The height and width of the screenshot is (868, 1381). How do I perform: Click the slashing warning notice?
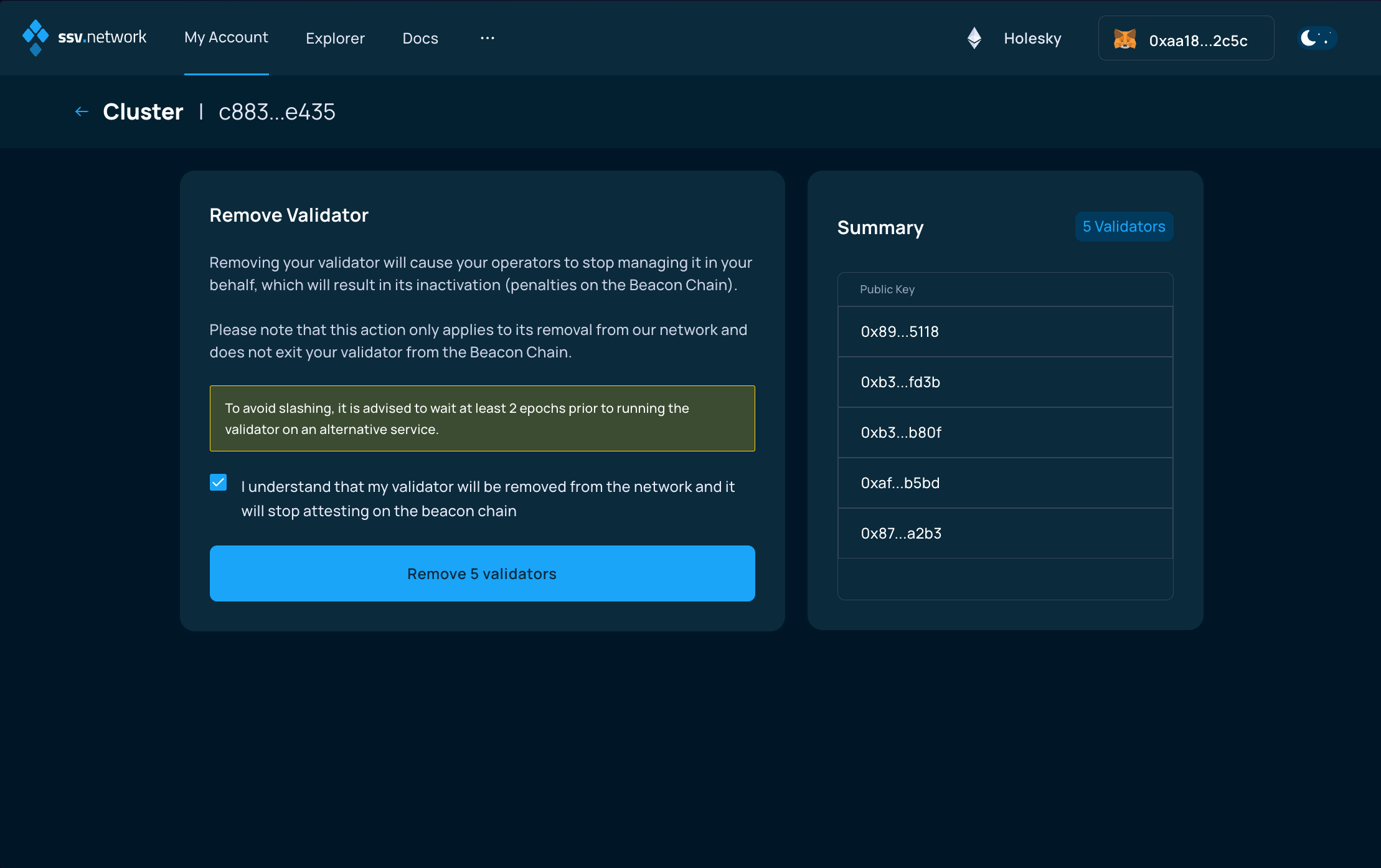[x=483, y=418]
